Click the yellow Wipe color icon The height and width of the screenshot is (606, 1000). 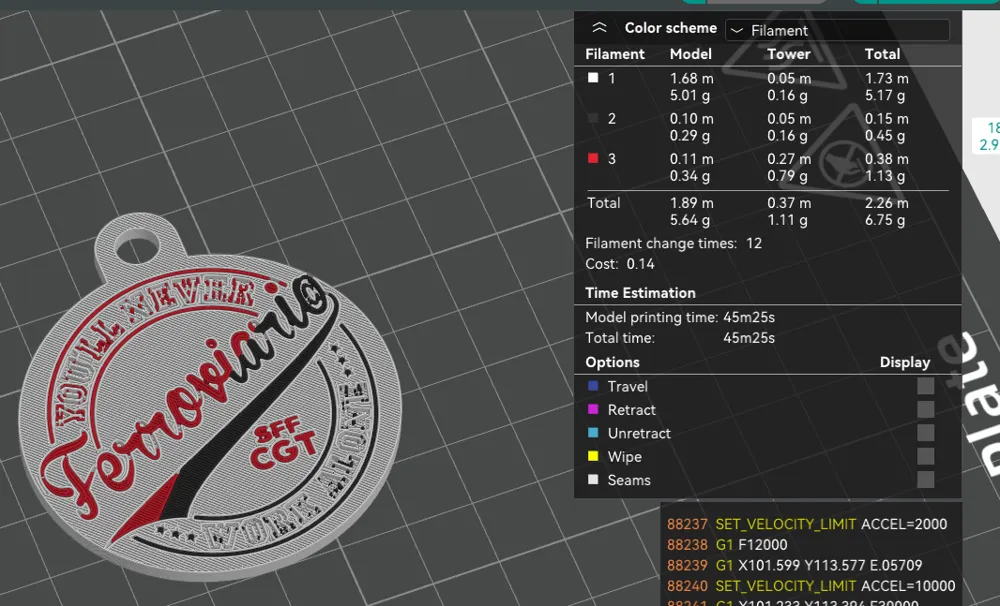[x=593, y=456]
